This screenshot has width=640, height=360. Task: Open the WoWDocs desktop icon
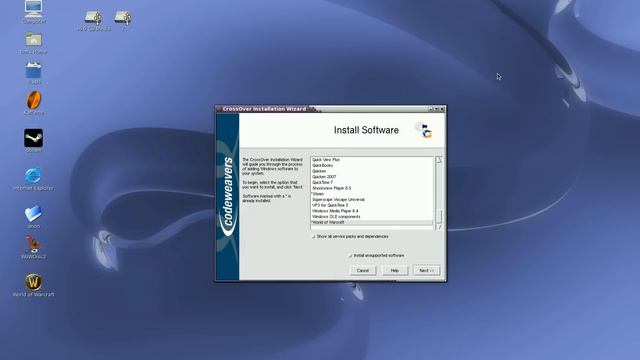coord(33,244)
